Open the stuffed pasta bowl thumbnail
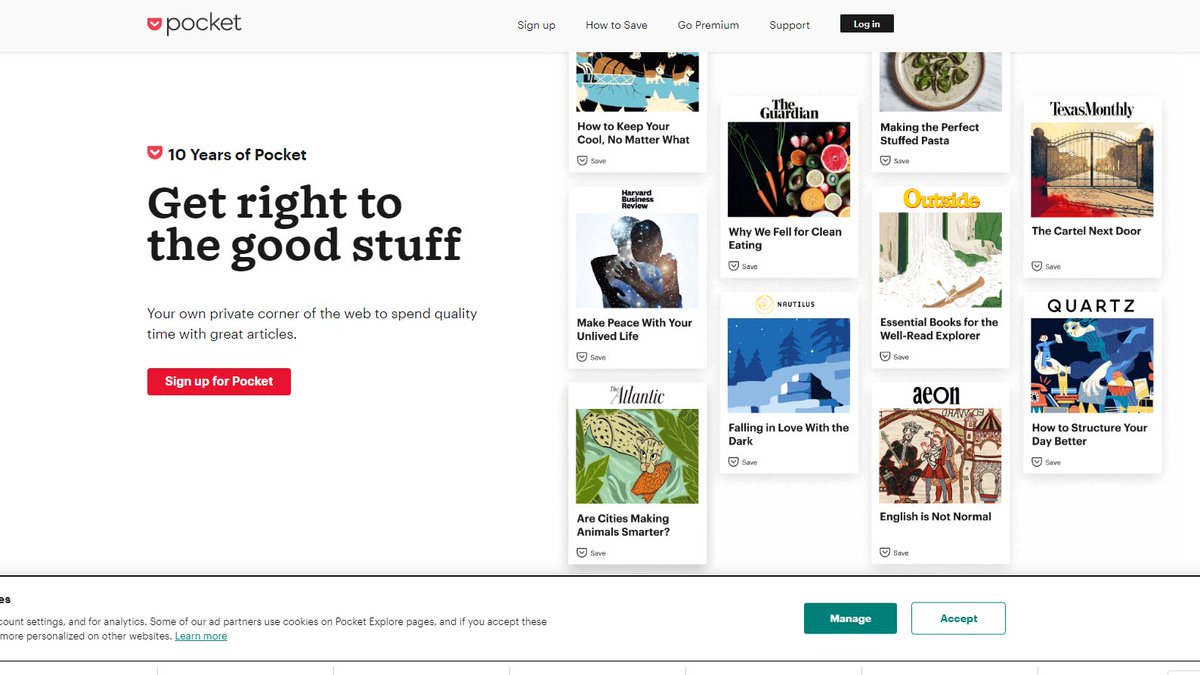 coord(941,82)
